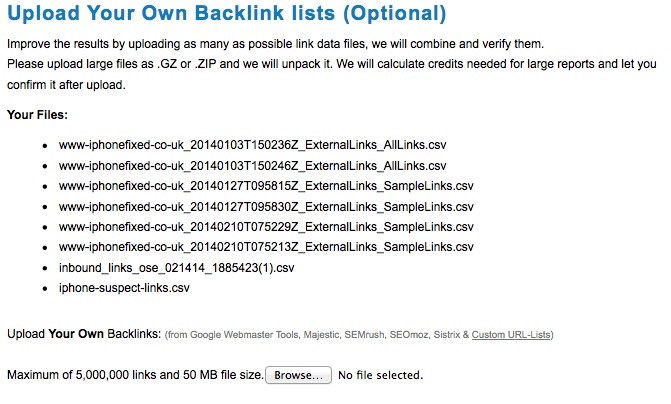Select the 20140127T095815Z SampleLinks.csv file entry
Image resolution: width=671 pixels, height=404 pixels.
(266, 186)
